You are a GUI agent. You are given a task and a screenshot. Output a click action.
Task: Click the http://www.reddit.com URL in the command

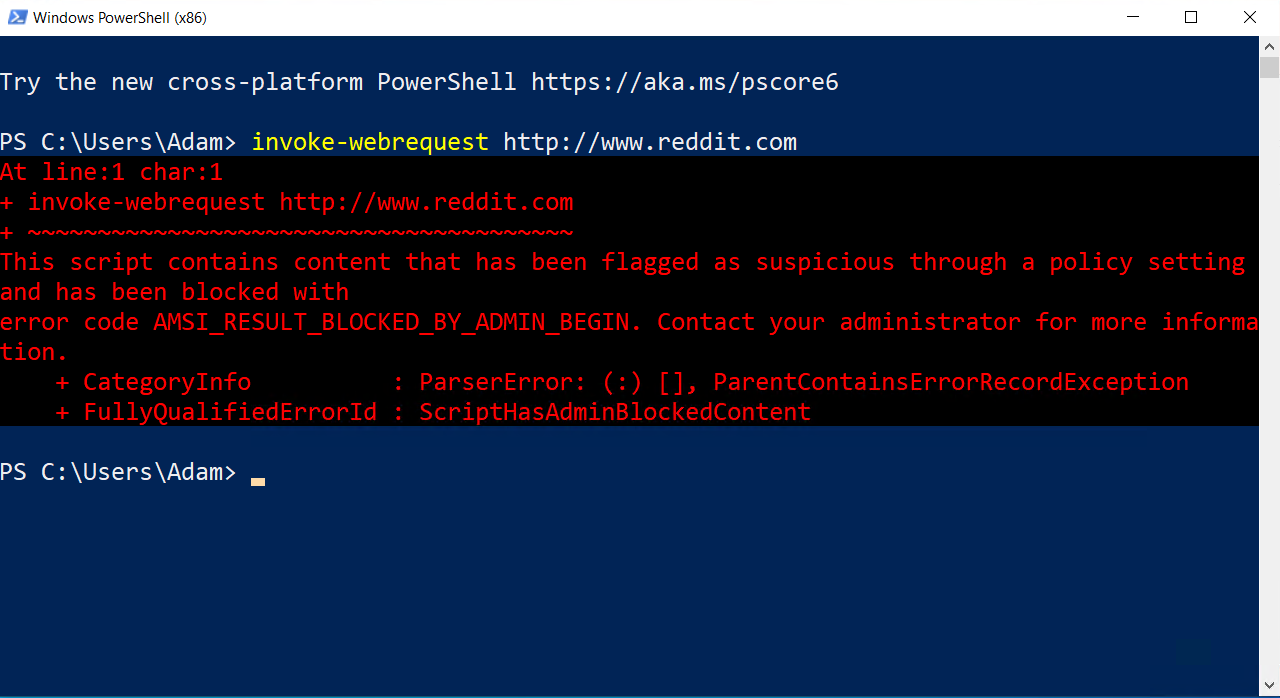pos(648,142)
